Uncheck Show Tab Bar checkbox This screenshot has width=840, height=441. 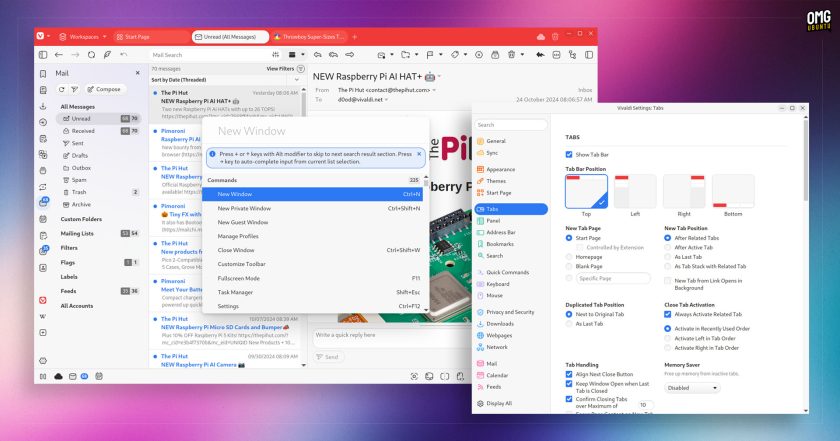pyautogui.click(x=569, y=154)
